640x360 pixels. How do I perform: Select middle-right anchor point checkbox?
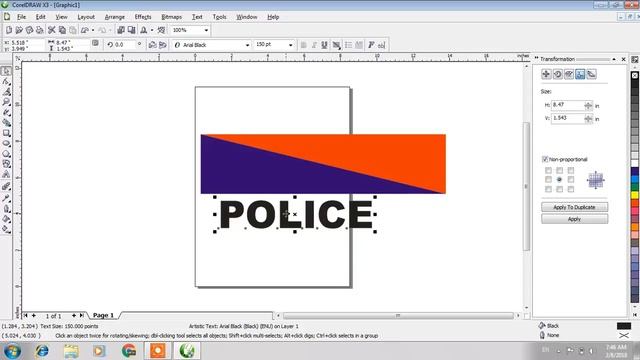[x=571, y=180]
